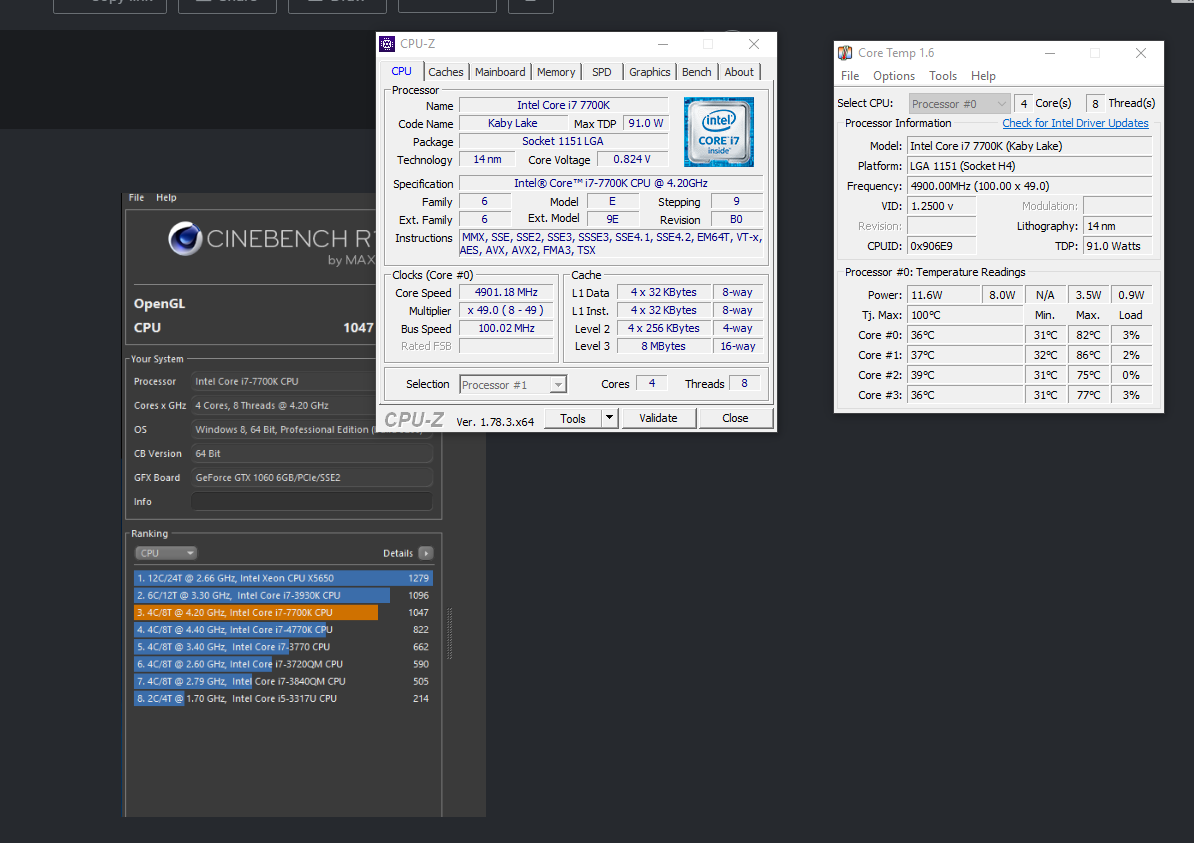
Task: Select the i7-4770K ranking row
Action: tap(283, 630)
